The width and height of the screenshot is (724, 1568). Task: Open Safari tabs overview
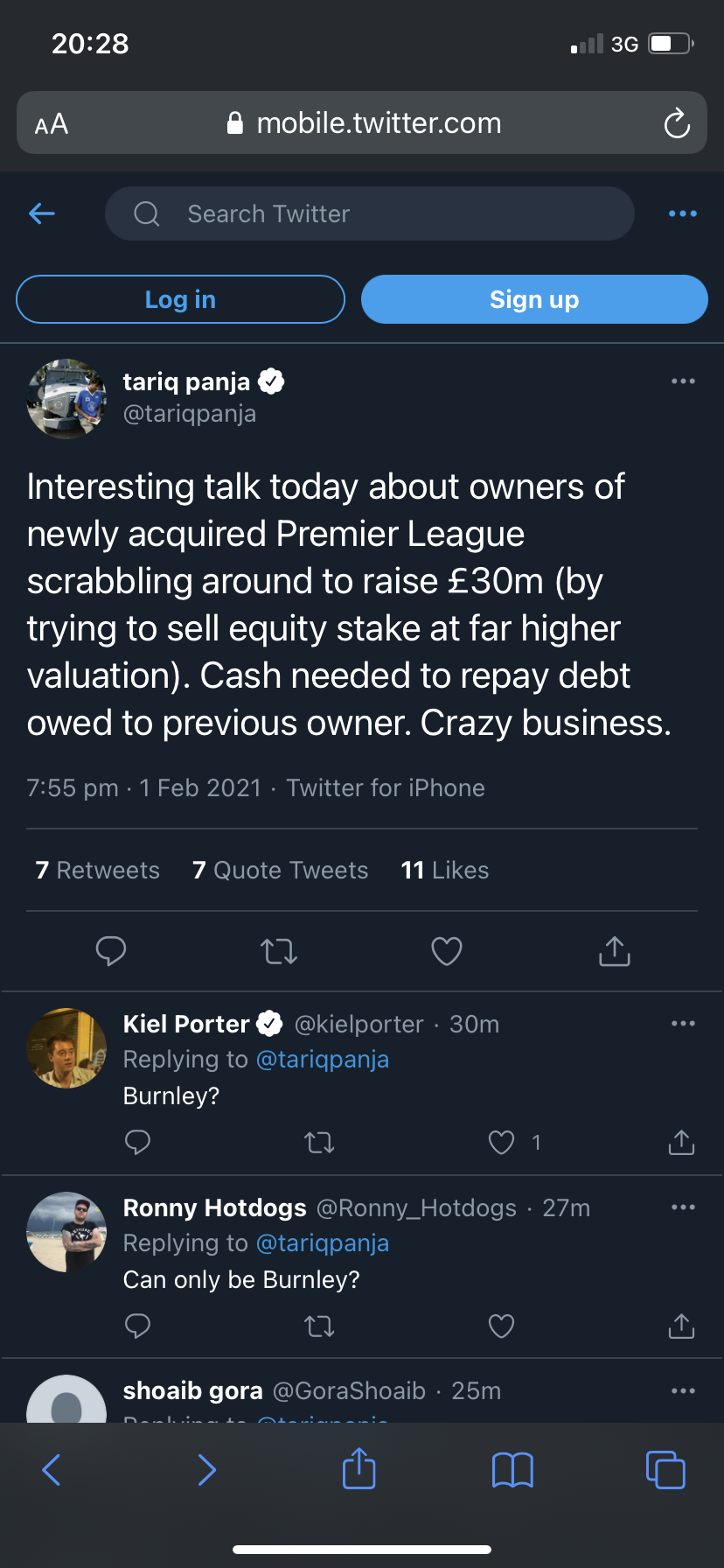tap(665, 1470)
